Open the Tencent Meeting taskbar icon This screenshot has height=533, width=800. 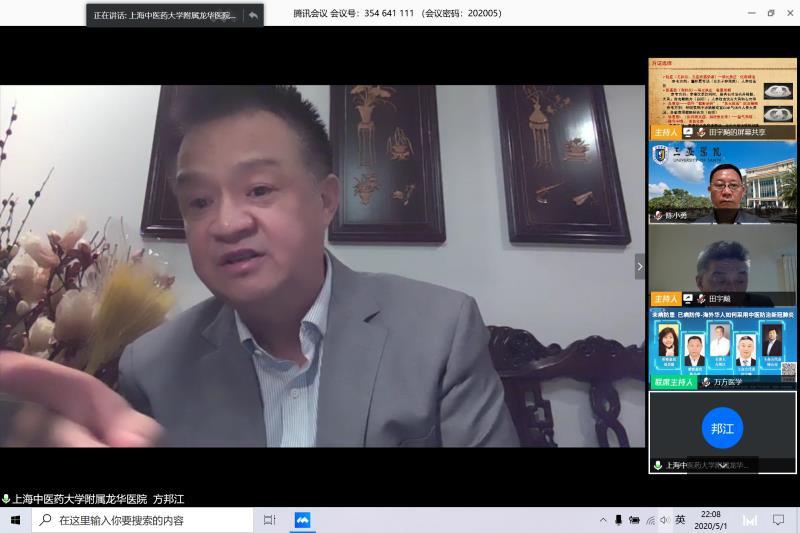pyautogui.click(x=302, y=520)
